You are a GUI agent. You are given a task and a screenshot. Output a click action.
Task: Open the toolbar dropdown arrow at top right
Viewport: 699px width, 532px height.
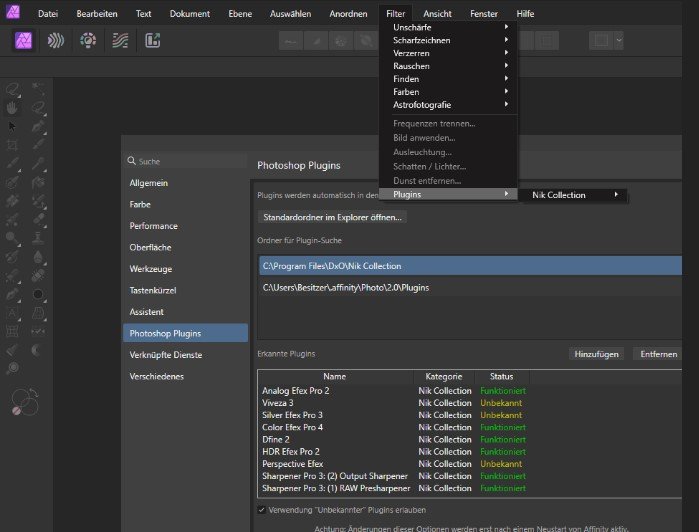pos(619,40)
